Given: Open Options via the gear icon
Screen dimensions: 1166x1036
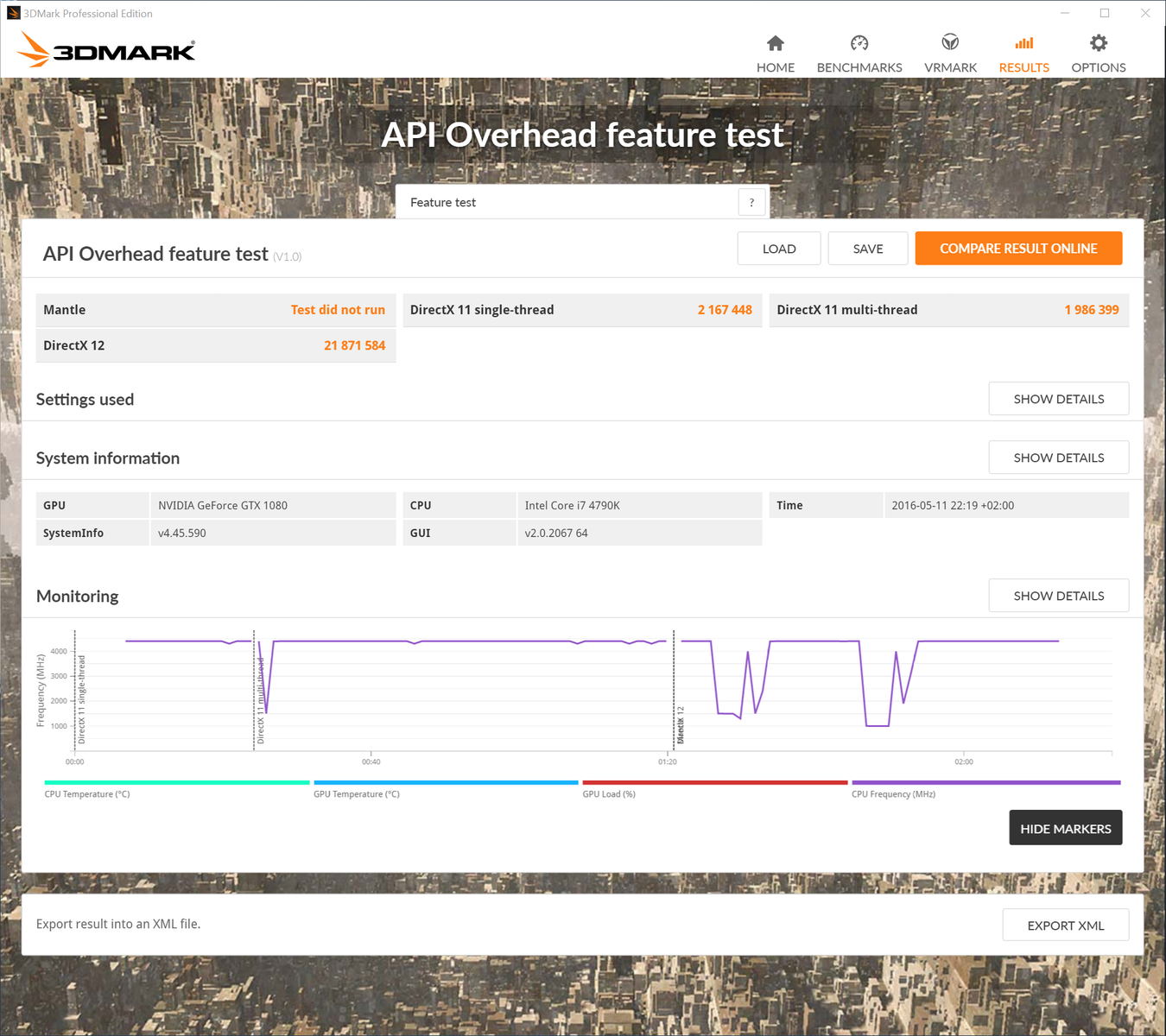Looking at the screenshot, I should (x=1099, y=43).
